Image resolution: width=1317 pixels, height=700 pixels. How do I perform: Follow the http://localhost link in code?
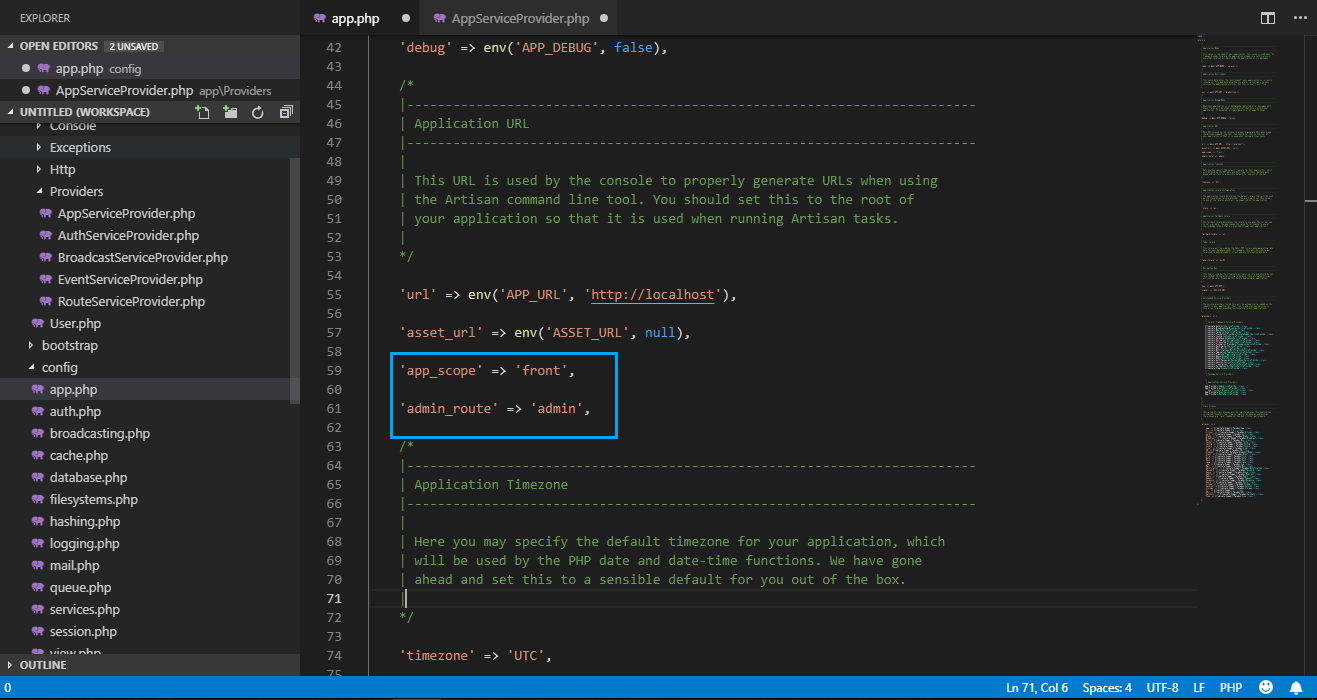coord(653,294)
